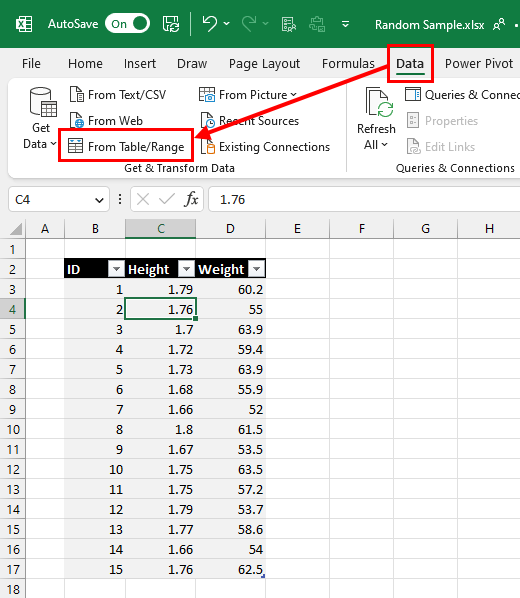520x598 pixels.
Task: Click the Undo arrow icon
Action: (210, 24)
